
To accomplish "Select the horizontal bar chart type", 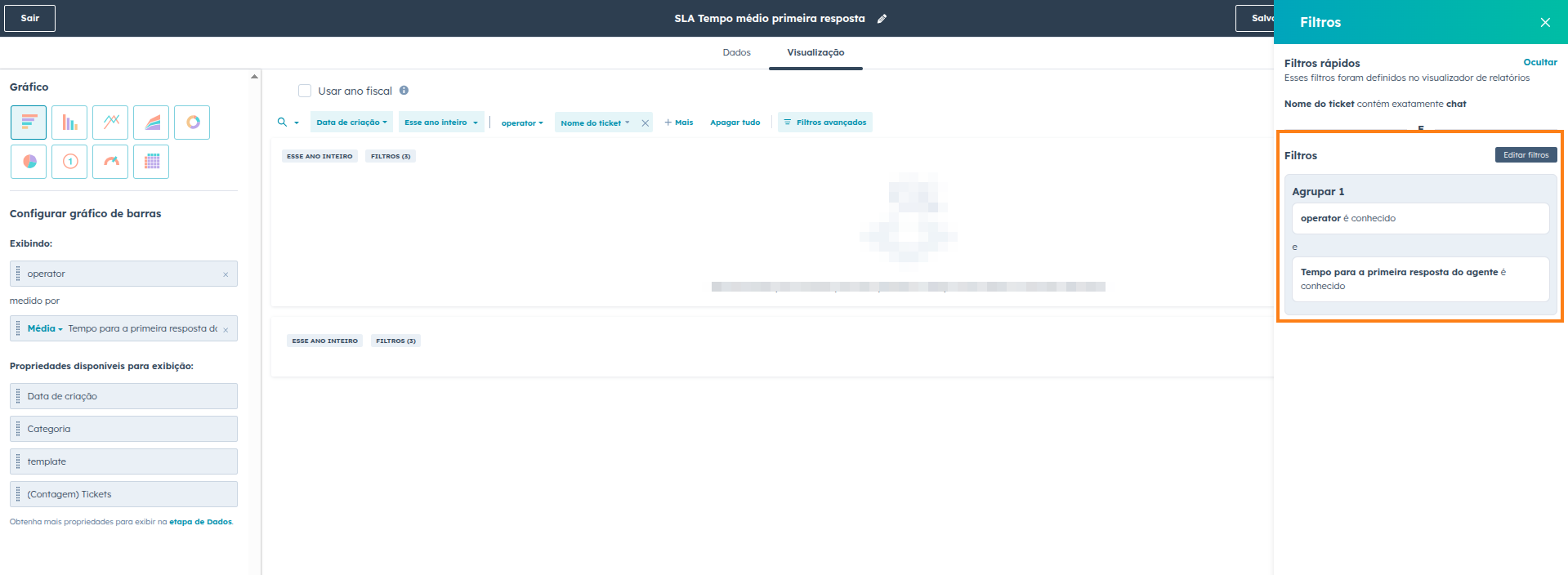I will pos(29,123).
